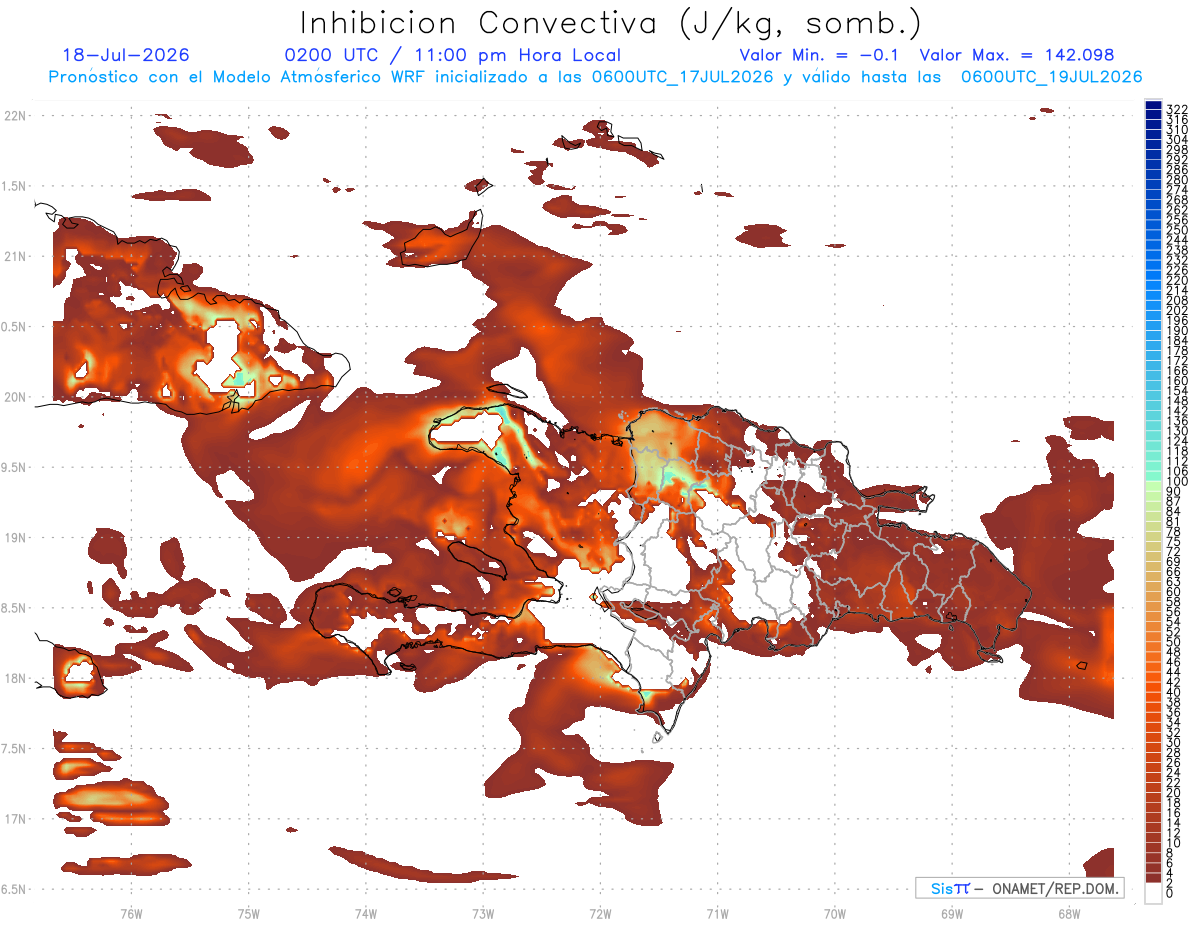Viewport: 1200px width, 927px height.
Task: Click the '22N' latitude label
Action: point(14,116)
